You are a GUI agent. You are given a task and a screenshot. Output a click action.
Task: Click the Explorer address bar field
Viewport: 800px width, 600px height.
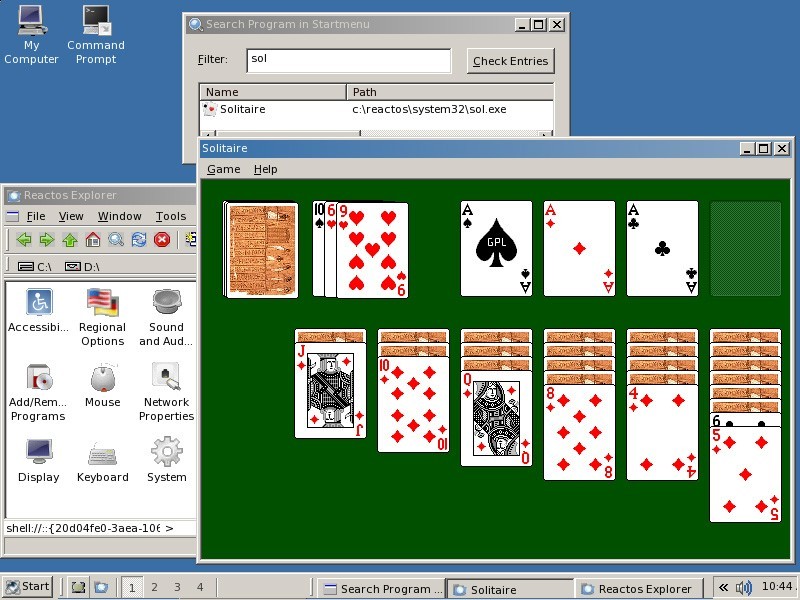pos(83,528)
